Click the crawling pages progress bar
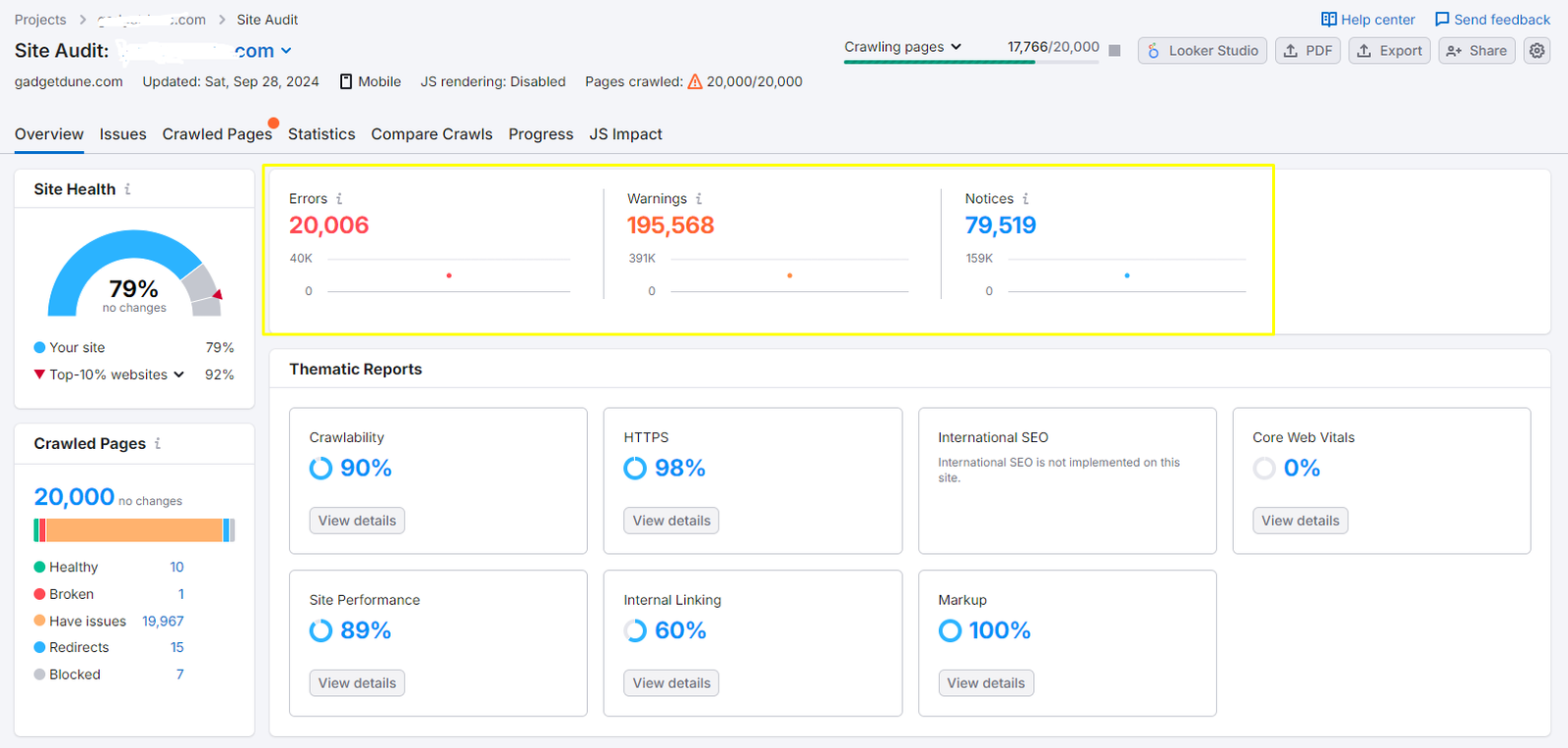The width and height of the screenshot is (1568, 748). click(x=971, y=62)
